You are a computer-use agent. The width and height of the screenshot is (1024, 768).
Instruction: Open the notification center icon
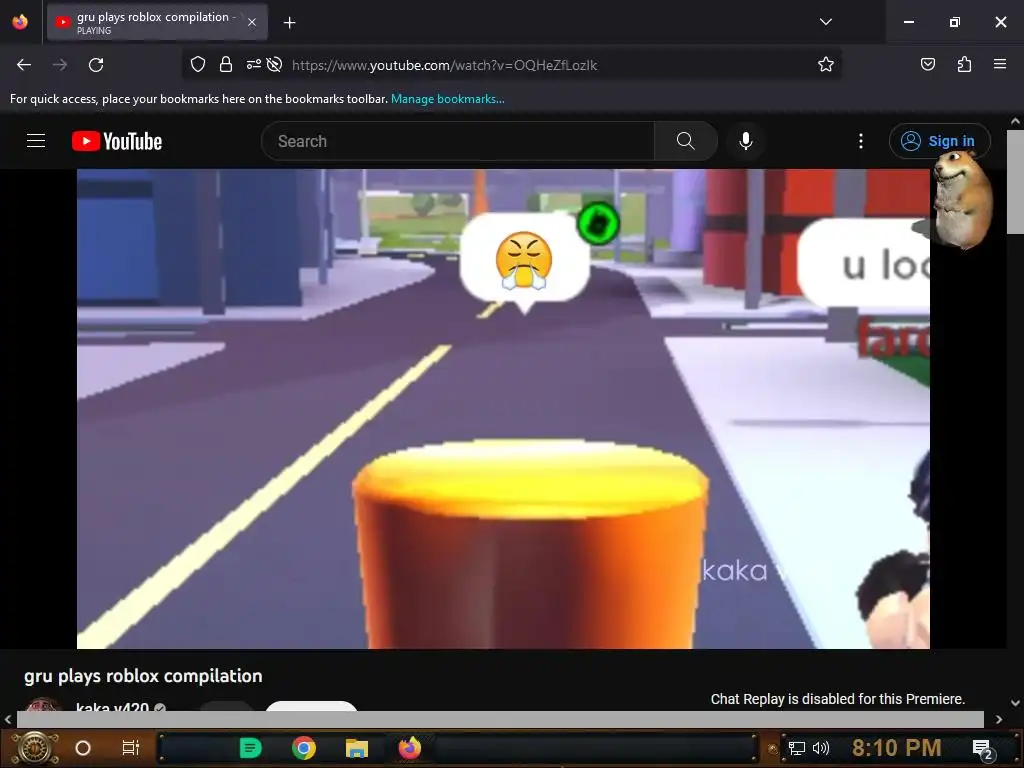point(982,750)
